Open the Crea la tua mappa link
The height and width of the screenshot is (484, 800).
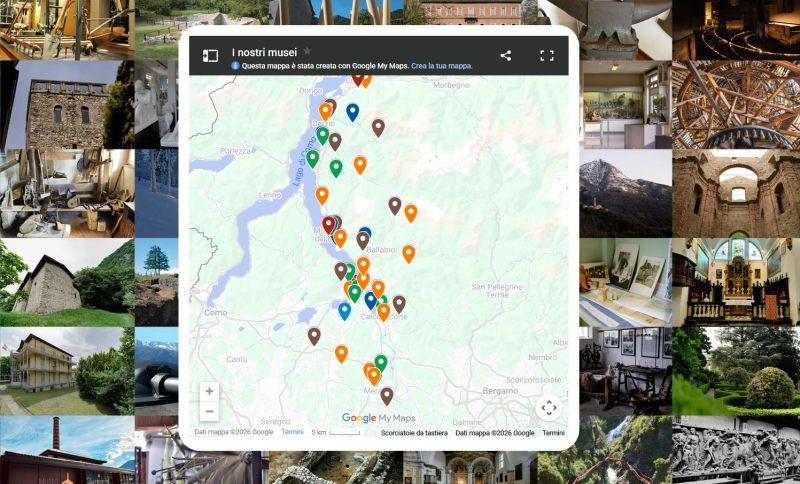[442, 66]
